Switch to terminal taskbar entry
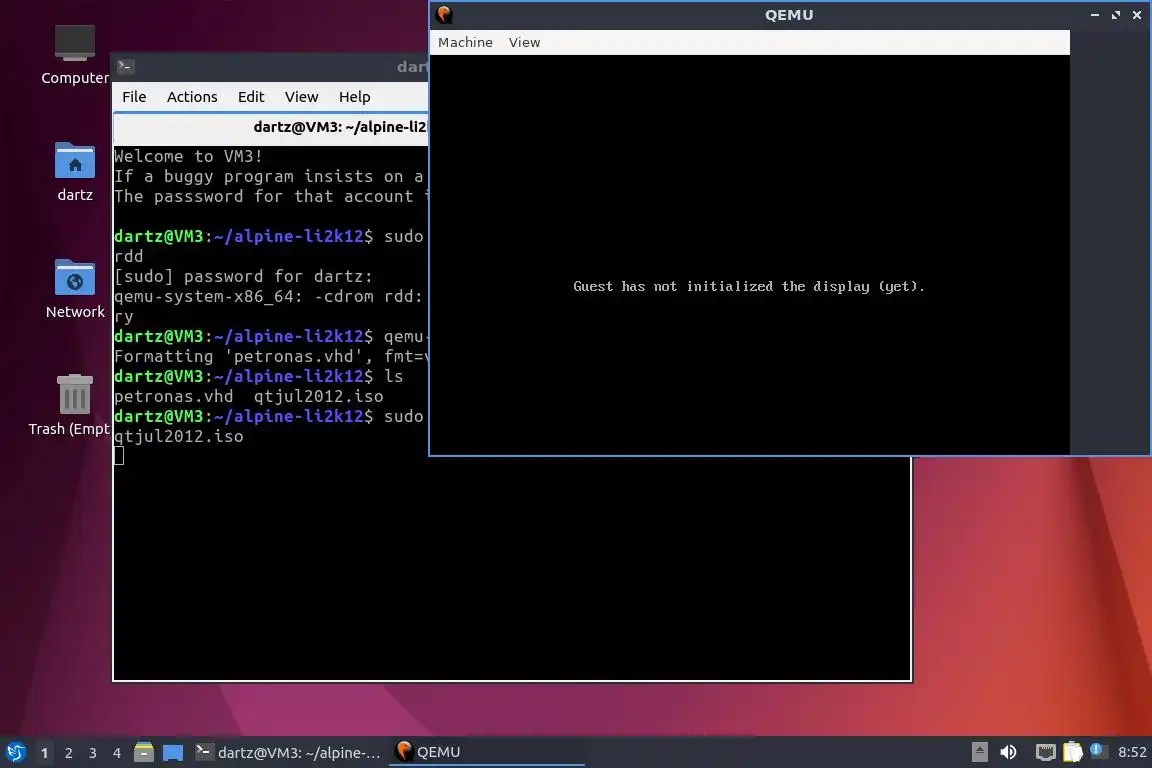Image resolution: width=1152 pixels, height=768 pixels. 288,752
